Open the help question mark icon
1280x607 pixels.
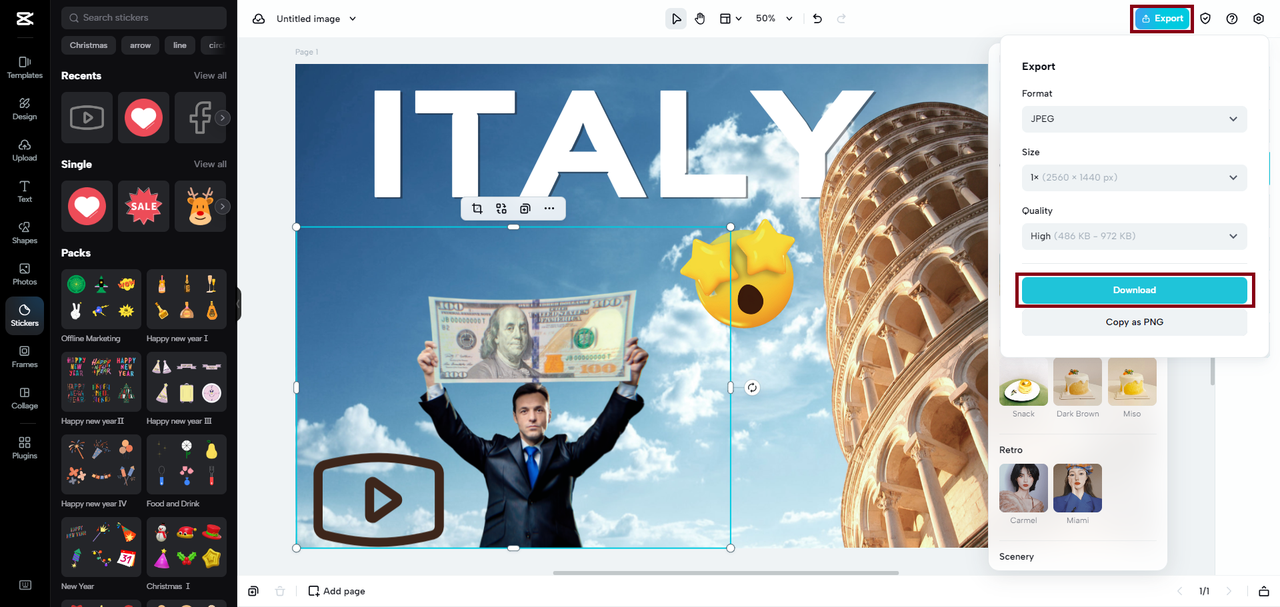pyautogui.click(x=1232, y=18)
